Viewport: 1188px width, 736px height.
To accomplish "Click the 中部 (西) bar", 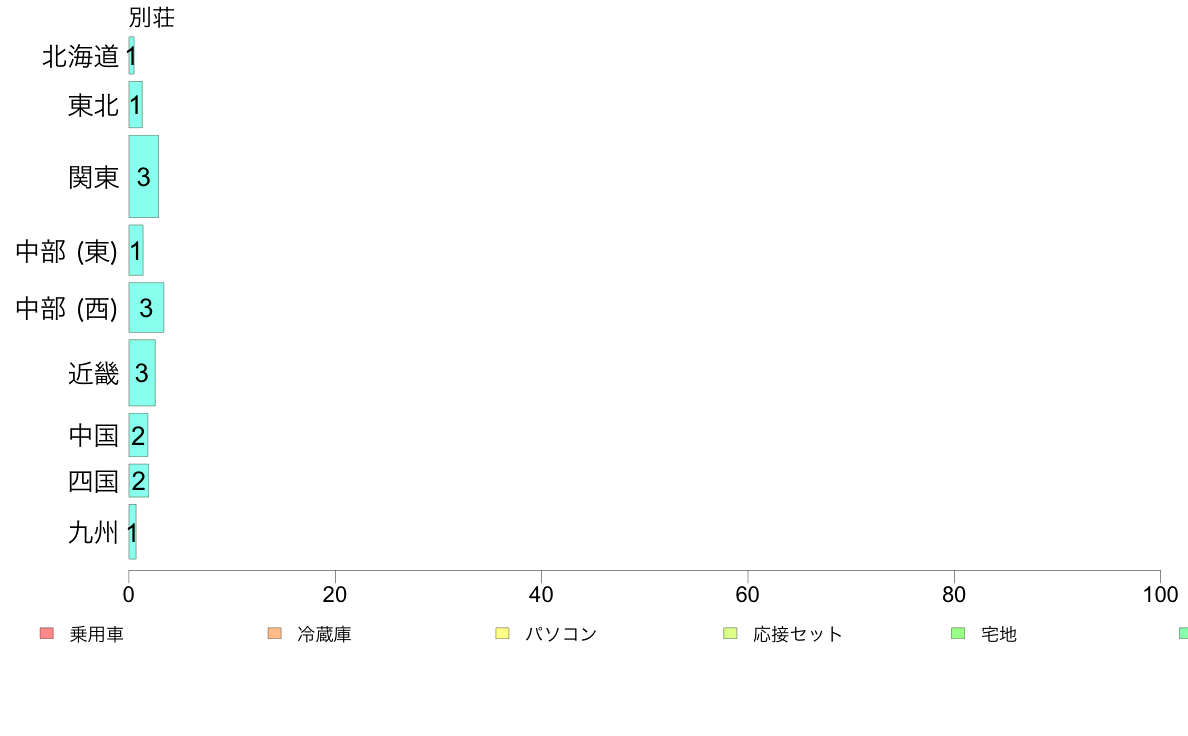I will click(146, 308).
